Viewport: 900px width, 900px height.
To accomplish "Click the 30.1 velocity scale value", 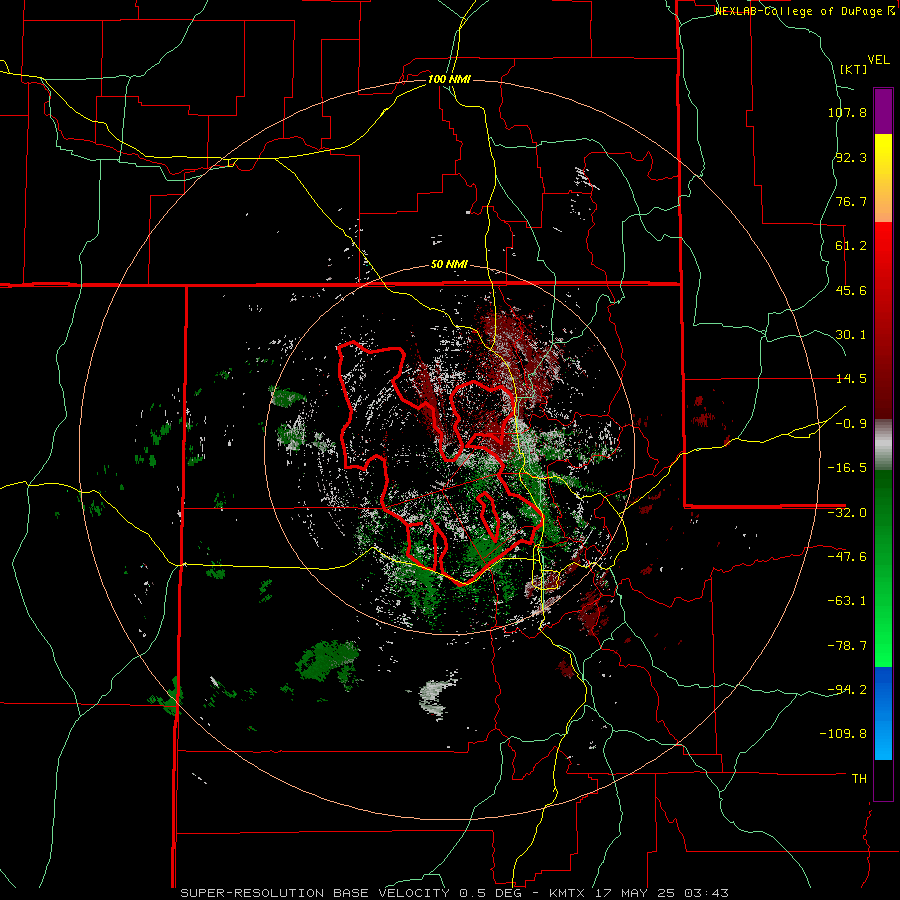I will tap(851, 335).
